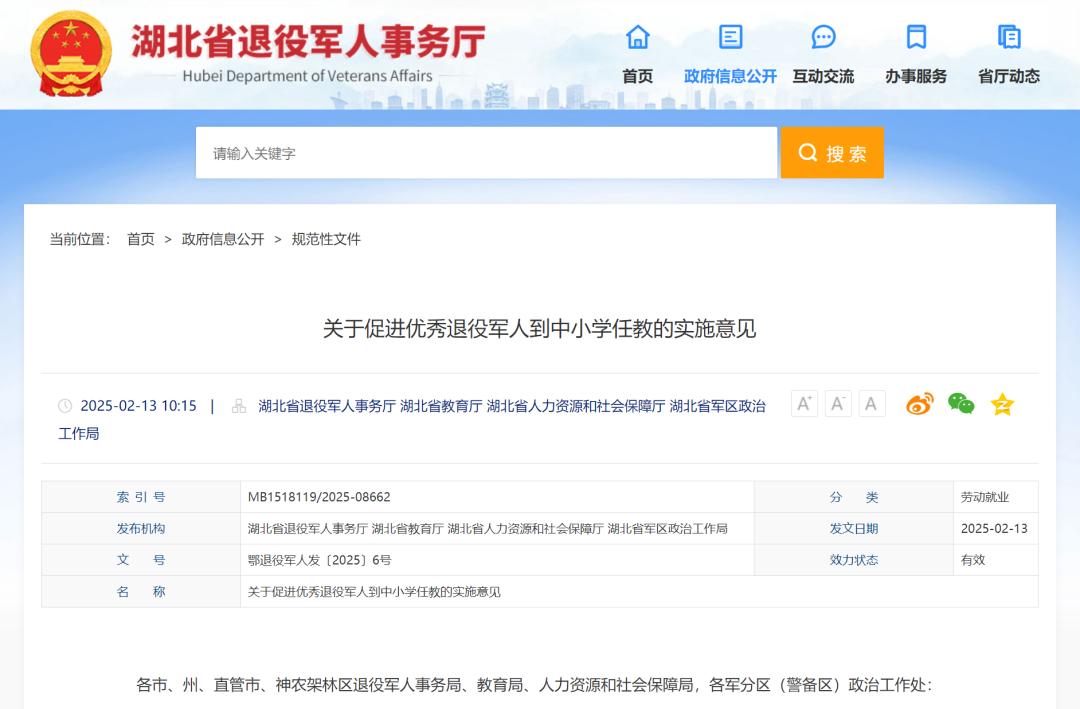
Task: Reset font size with plain A button
Action: pos(871,404)
